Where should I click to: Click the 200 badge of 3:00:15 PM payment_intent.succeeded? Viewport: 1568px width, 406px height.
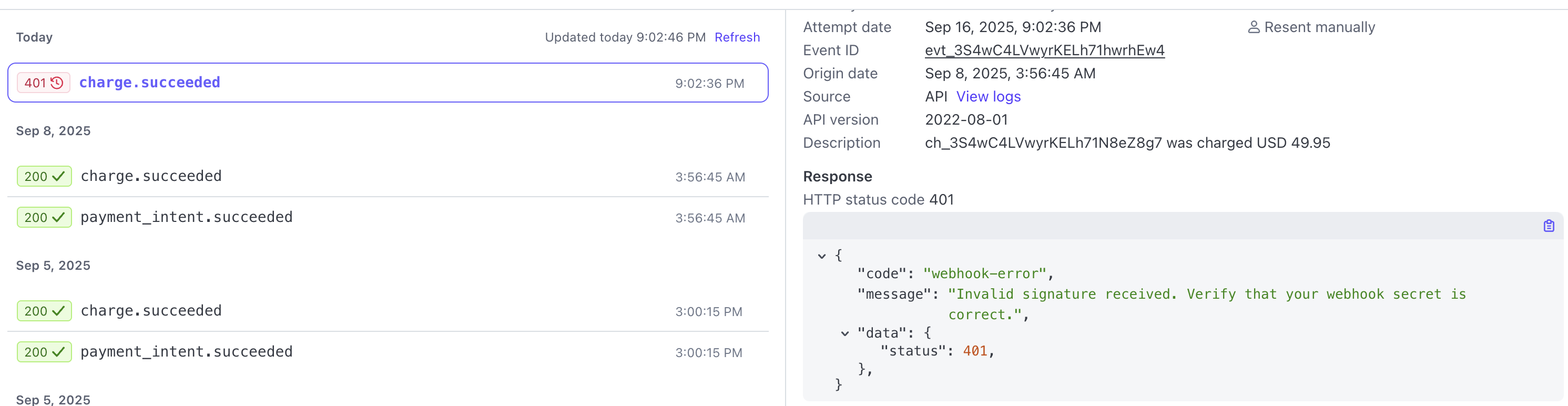tap(44, 352)
